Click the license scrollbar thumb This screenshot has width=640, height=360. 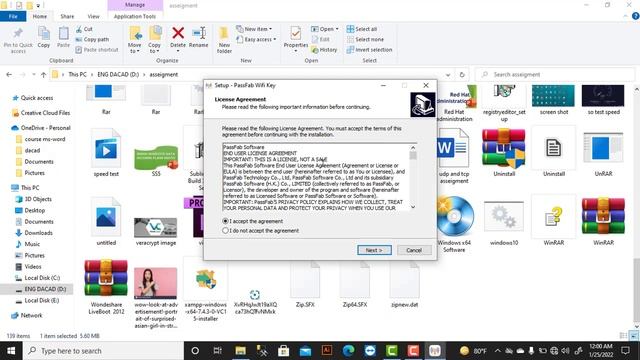point(413,156)
